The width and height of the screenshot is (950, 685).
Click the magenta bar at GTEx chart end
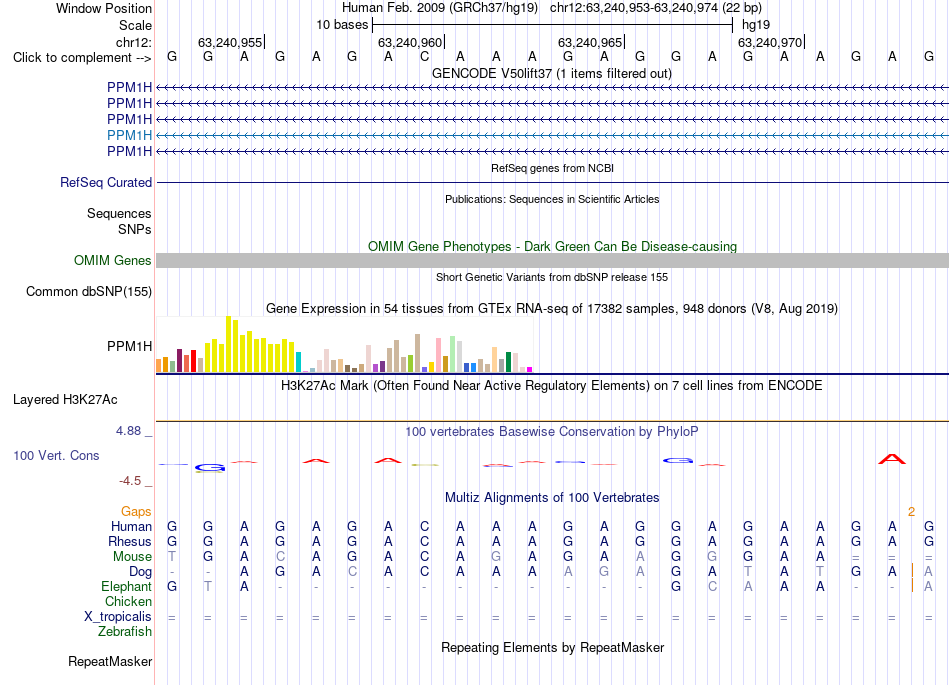(530, 369)
